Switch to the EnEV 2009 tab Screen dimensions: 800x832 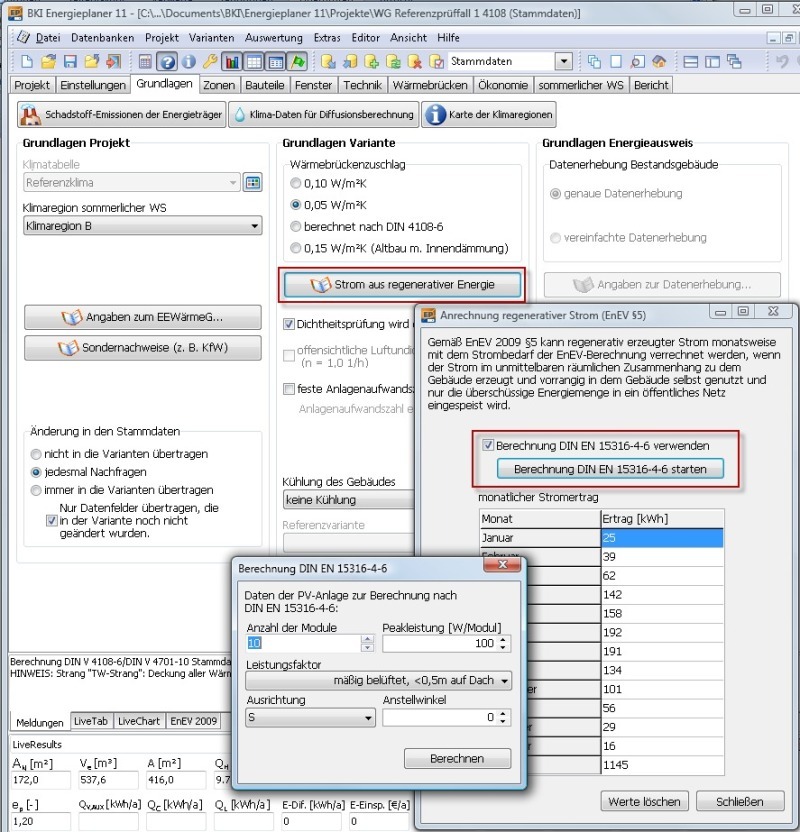pyautogui.click(x=193, y=721)
